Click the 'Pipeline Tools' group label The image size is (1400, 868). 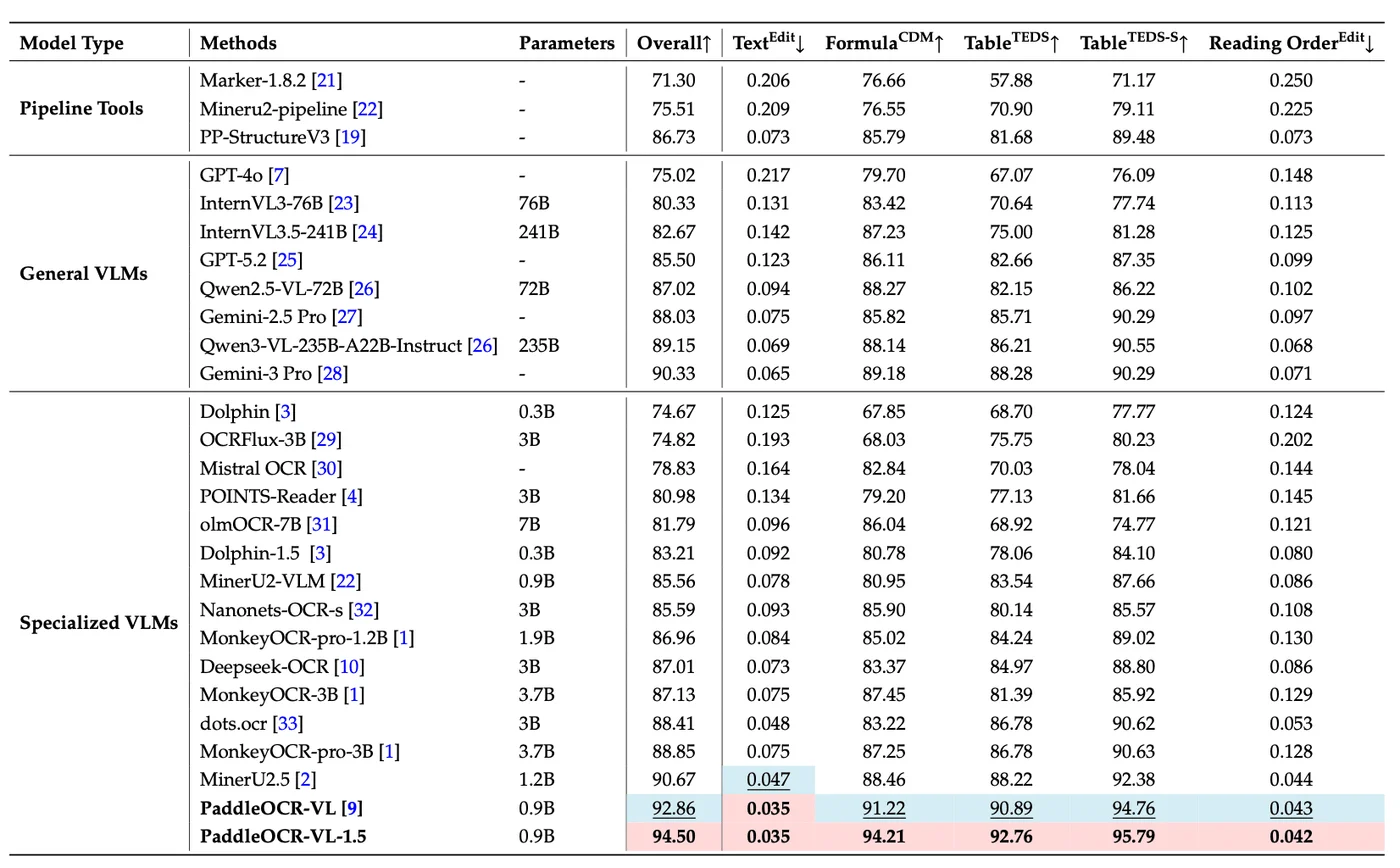(82, 109)
